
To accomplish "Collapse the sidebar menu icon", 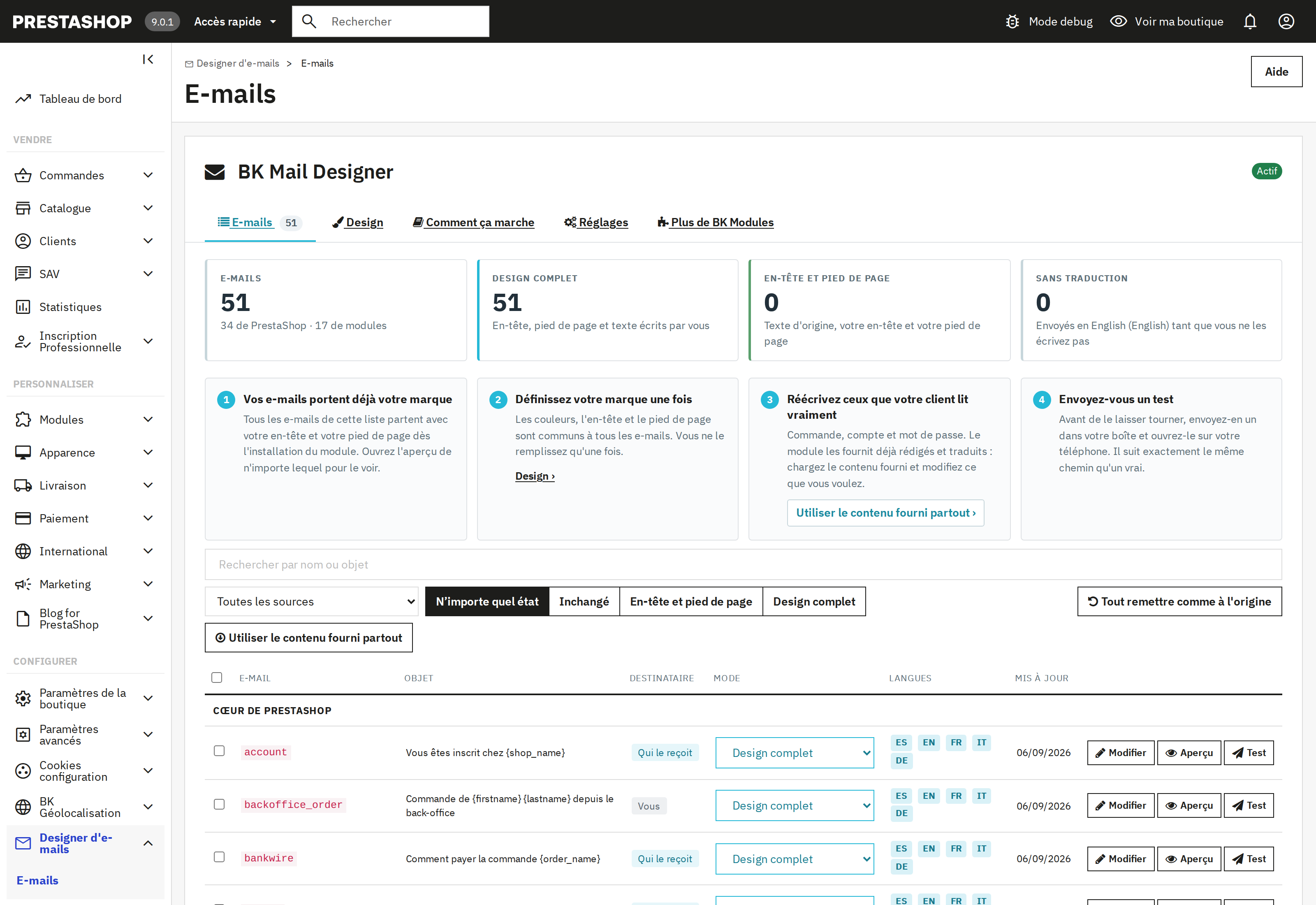I will tap(148, 59).
